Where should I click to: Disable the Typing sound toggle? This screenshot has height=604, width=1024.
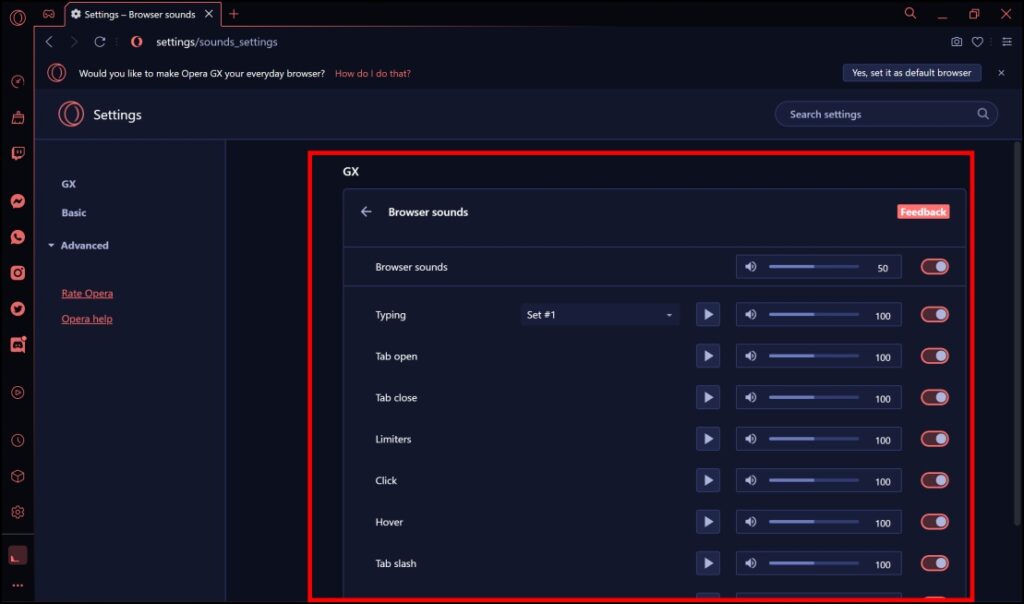click(x=935, y=315)
